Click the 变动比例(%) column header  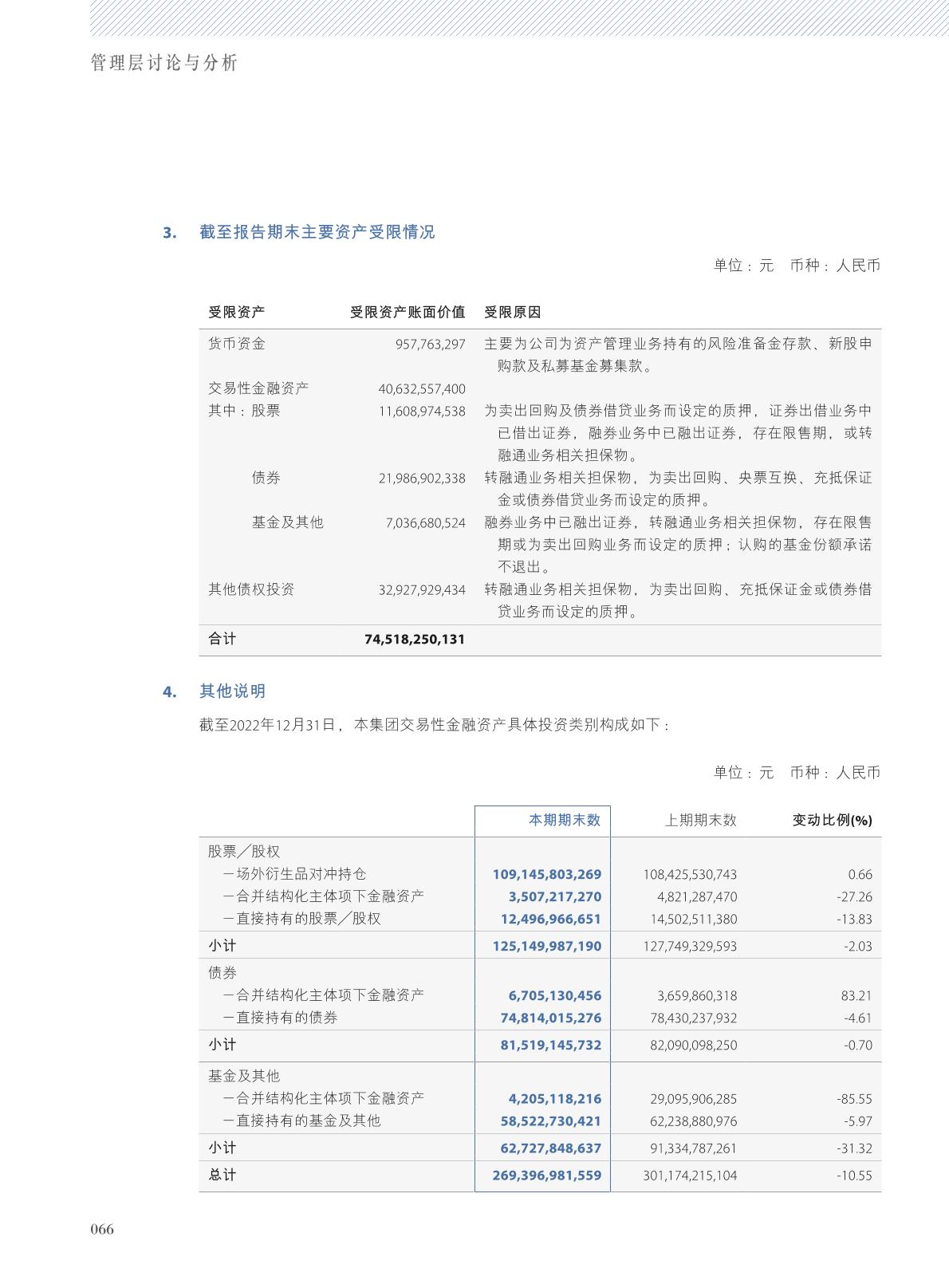click(832, 820)
